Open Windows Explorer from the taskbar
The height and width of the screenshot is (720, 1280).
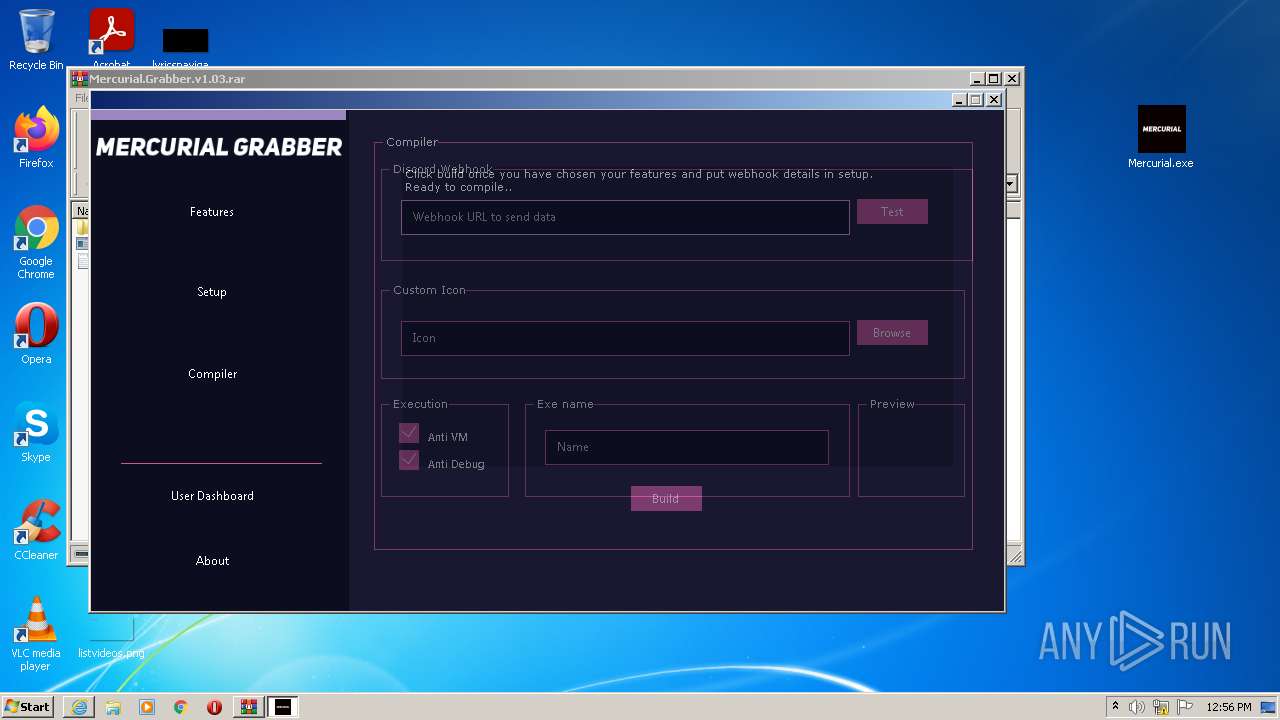113,707
